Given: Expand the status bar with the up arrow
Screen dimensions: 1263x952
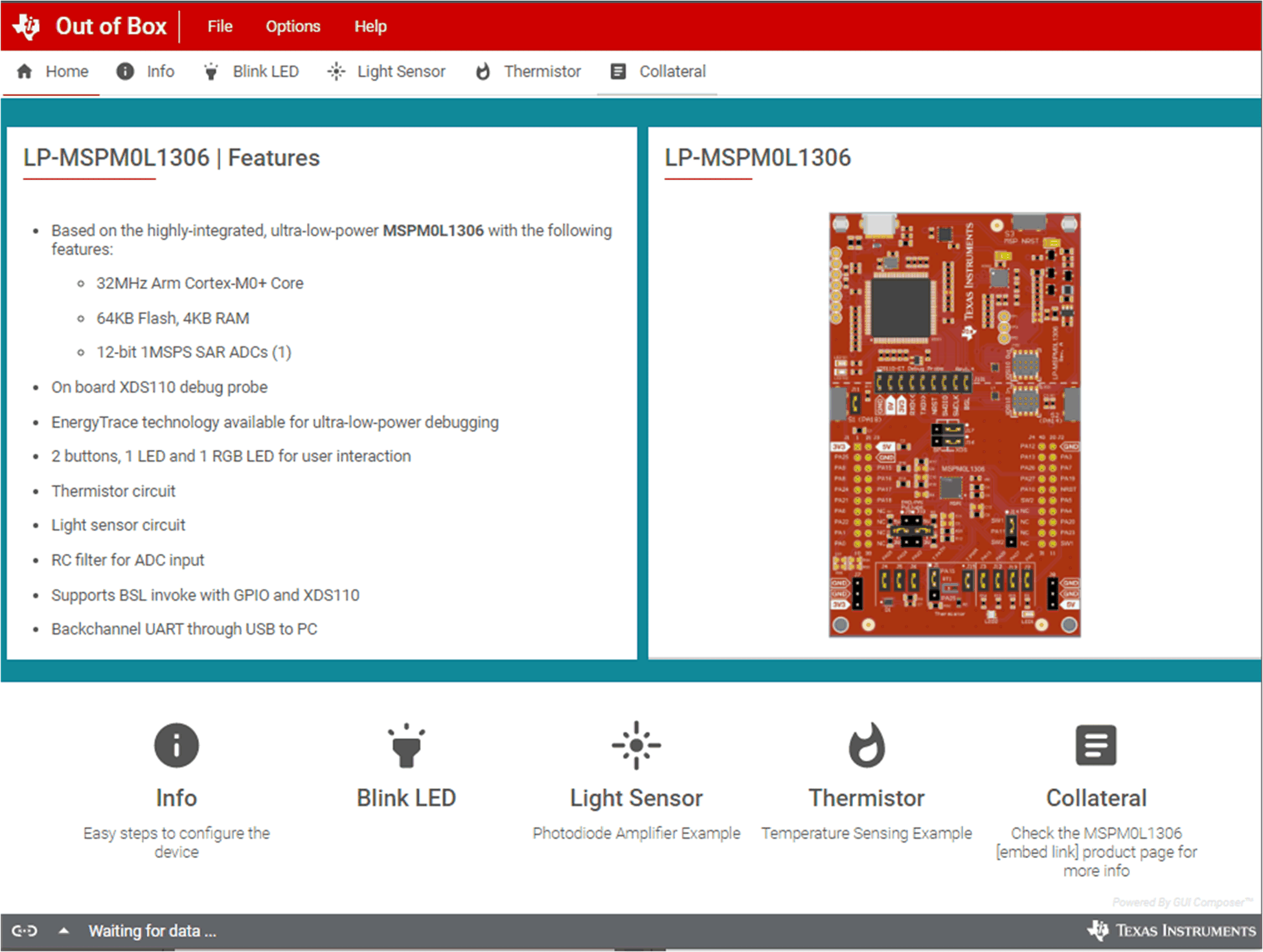Looking at the screenshot, I should coord(63,931).
